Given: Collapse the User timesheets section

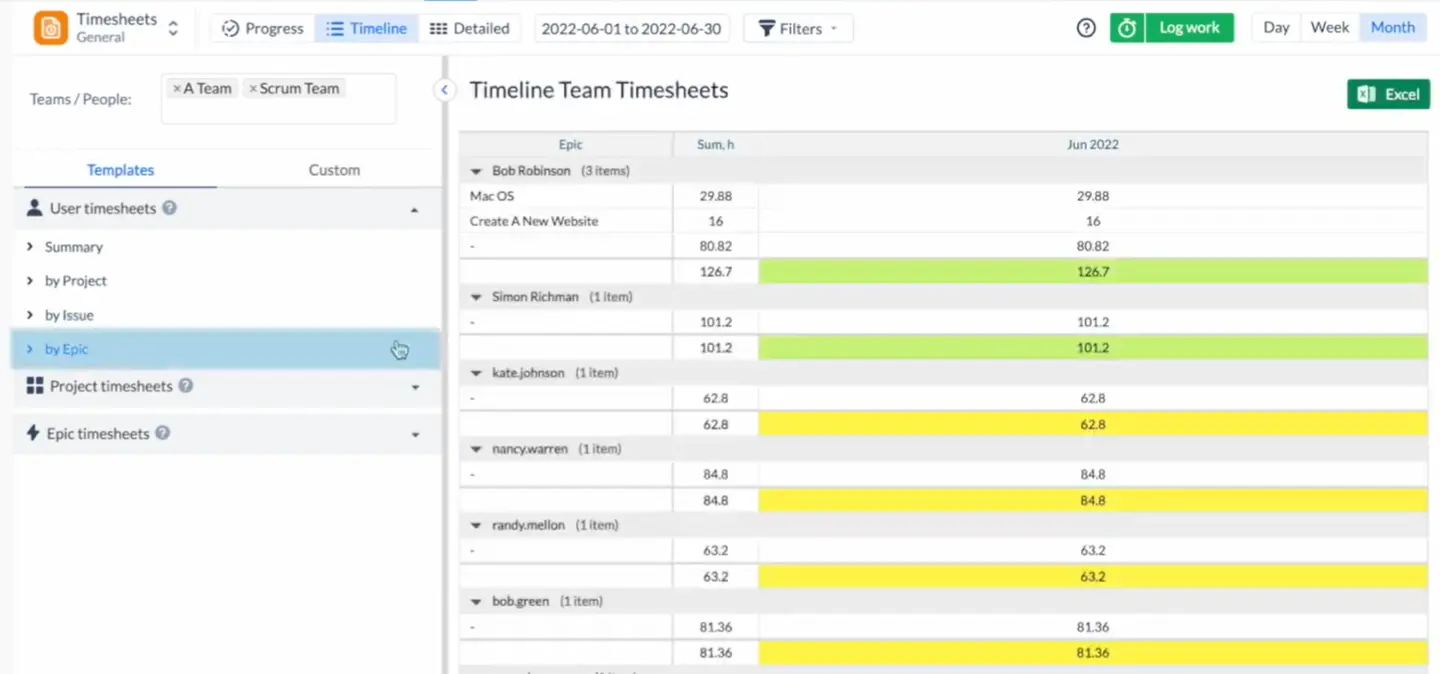Looking at the screenshot, I should (x=415, y=210).
